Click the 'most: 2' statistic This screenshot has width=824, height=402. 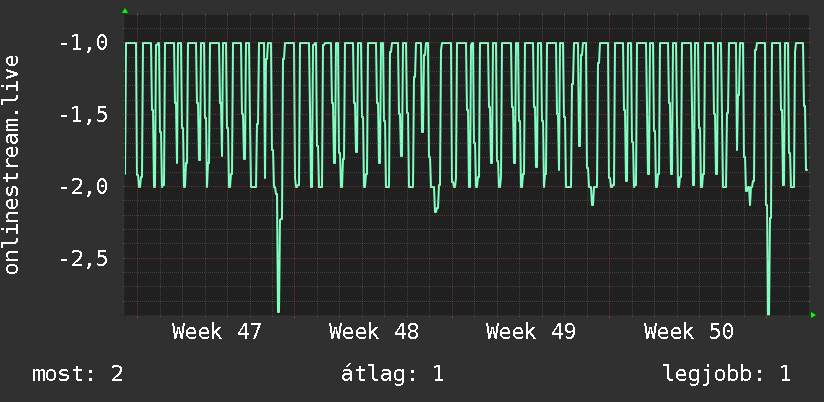(78, 374)
